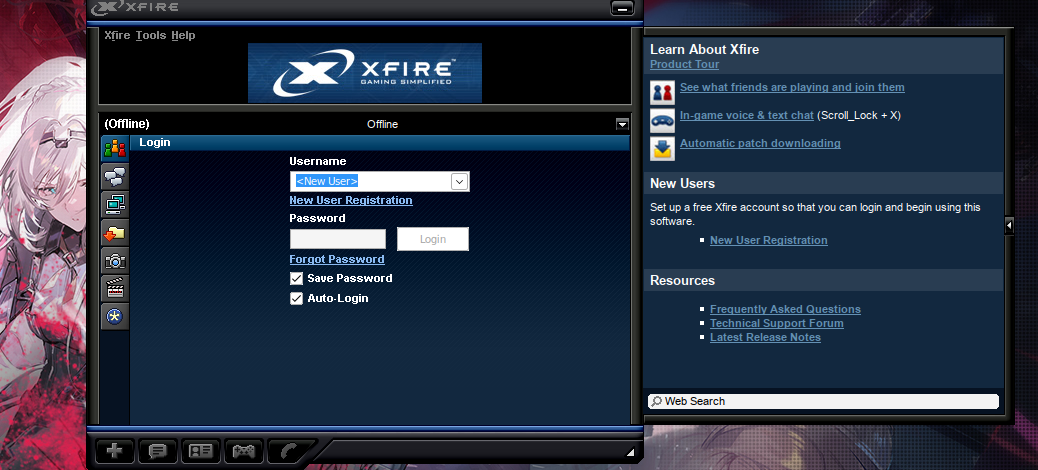Open the Friends tab icon in sidebar

[115, 148]
